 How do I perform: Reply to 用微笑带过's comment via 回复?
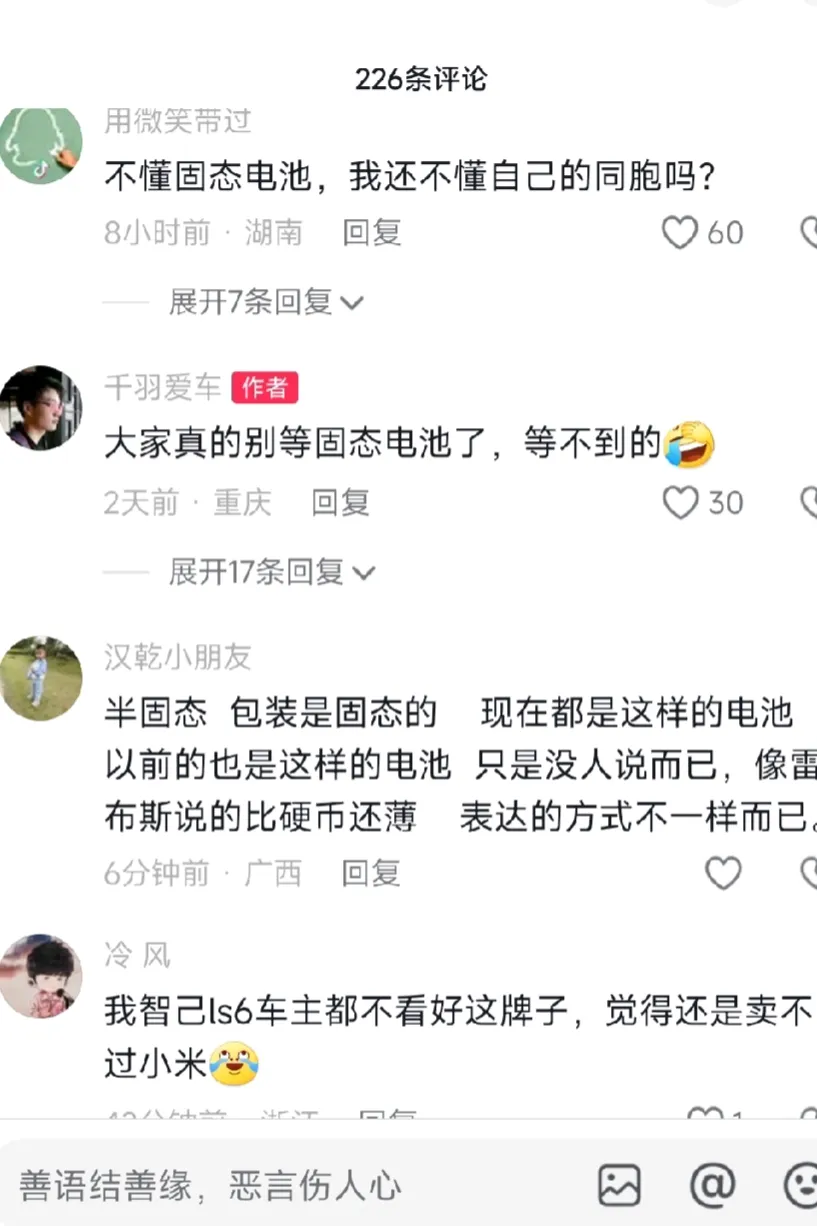372,233
